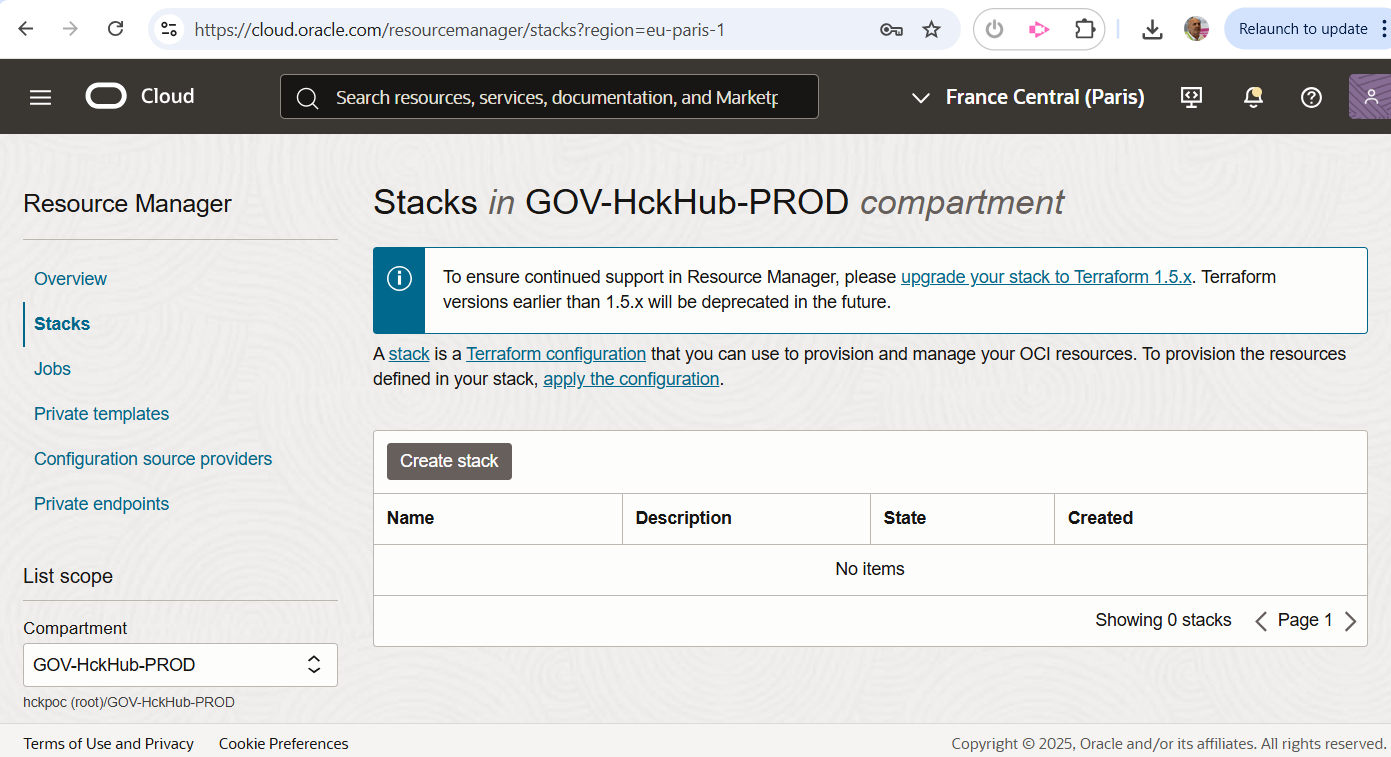
Task: Click the Cookie Preferences link
Action: [x=283, y=743]
